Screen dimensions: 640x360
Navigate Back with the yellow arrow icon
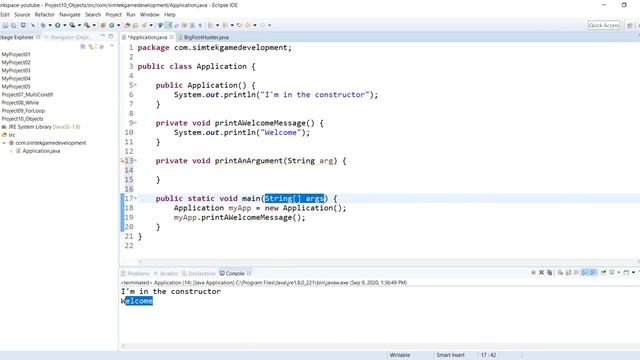(x=248, y=25)
